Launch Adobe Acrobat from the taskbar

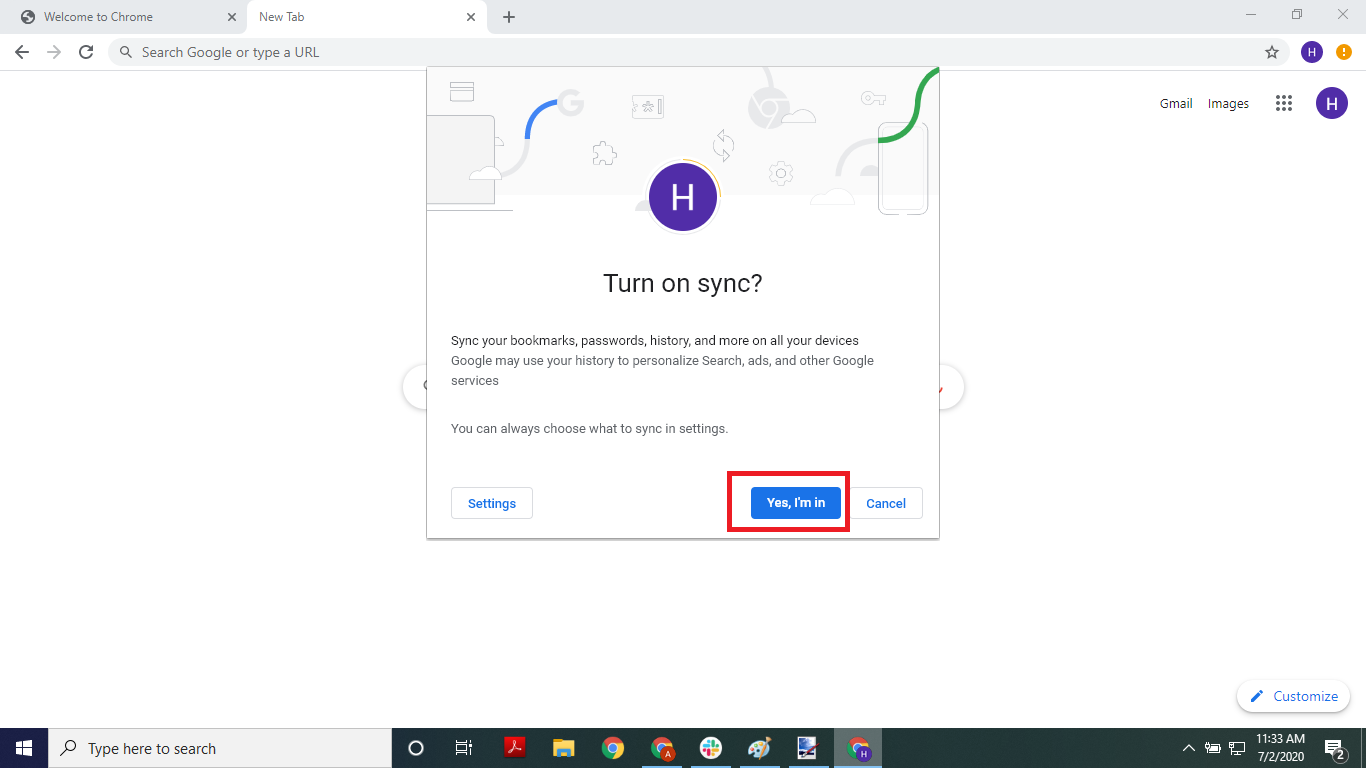click(x=514, y=748)
